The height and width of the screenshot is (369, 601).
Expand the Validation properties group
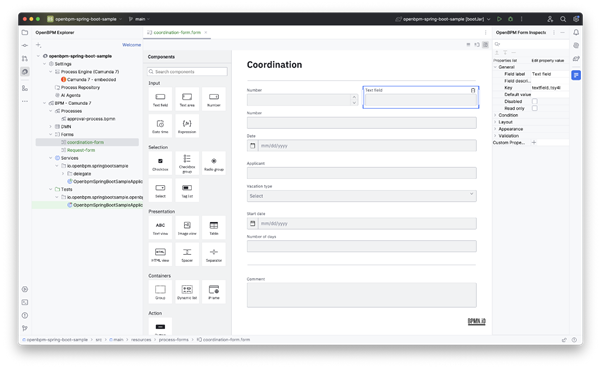495,136
